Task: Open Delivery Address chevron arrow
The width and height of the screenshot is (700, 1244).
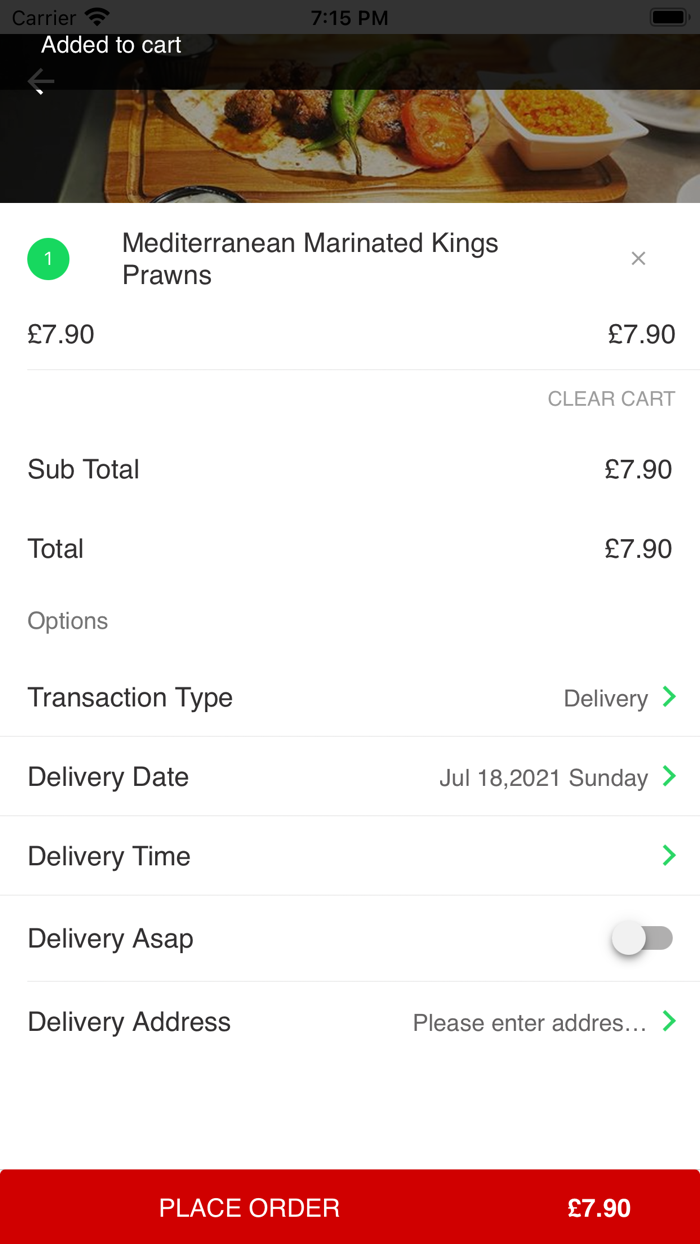Action: (x=669, y=1022)
